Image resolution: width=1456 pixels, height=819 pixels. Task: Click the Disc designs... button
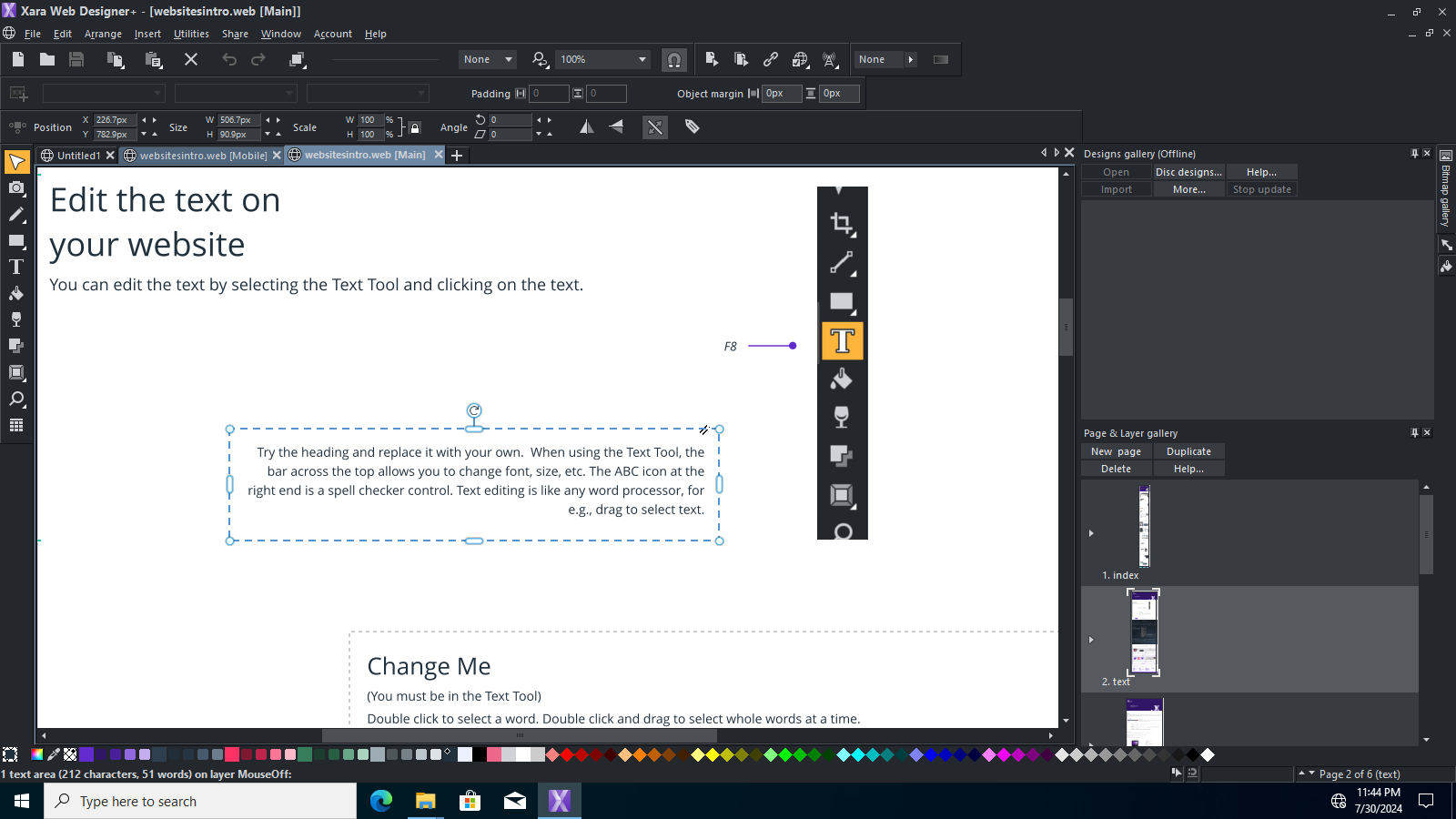tap(1188, 172)
